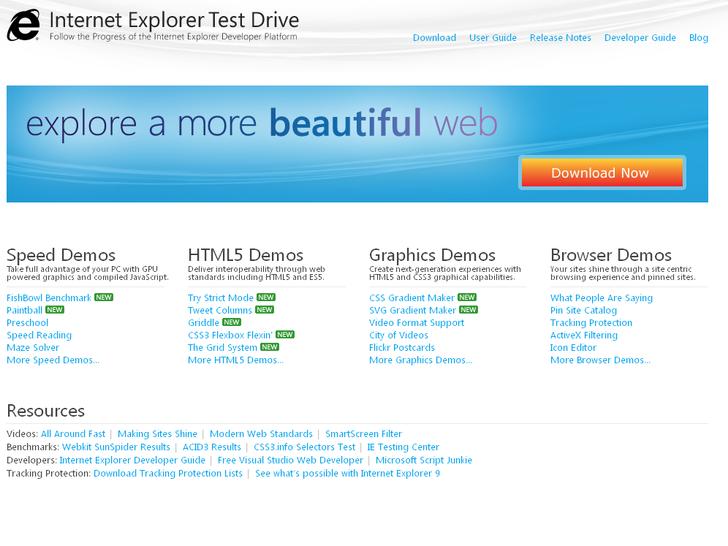Click the Download Now button
728x546 pixels.
click(600, 173)
